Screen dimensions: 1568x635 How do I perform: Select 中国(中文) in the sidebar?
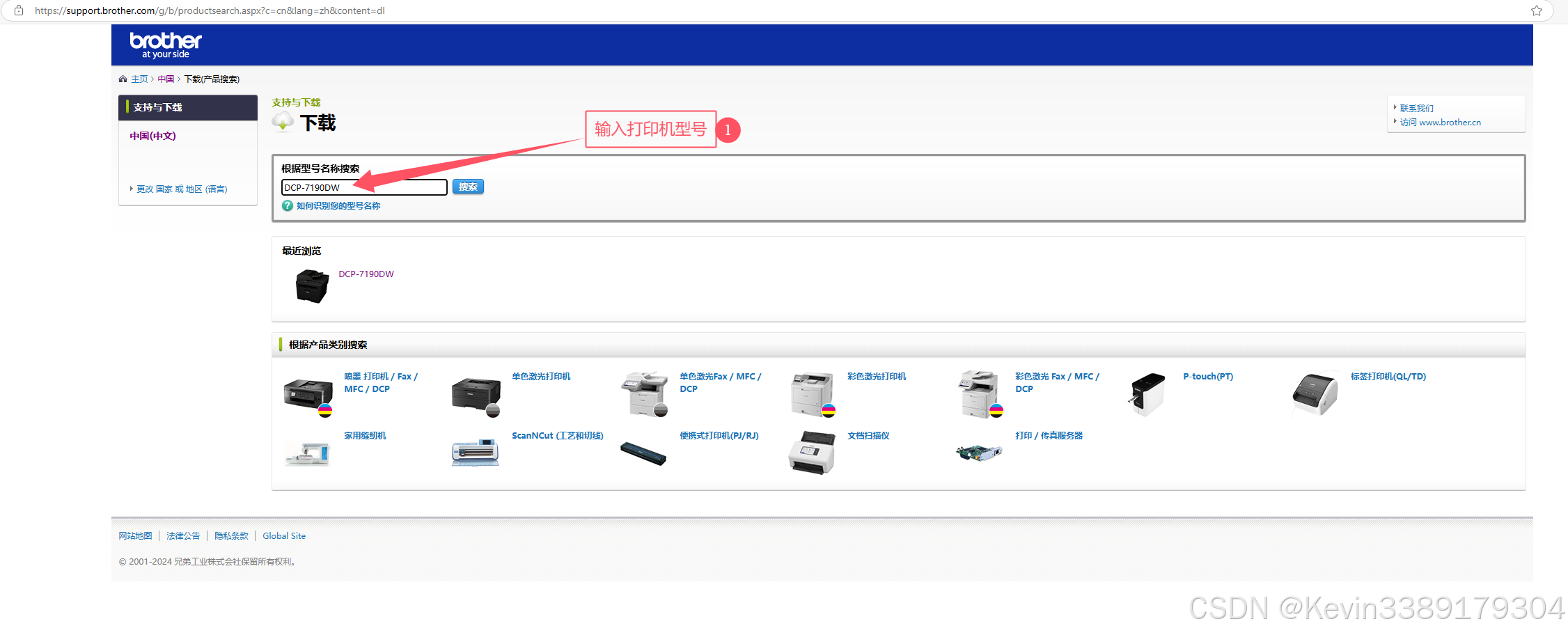(152, 136)
